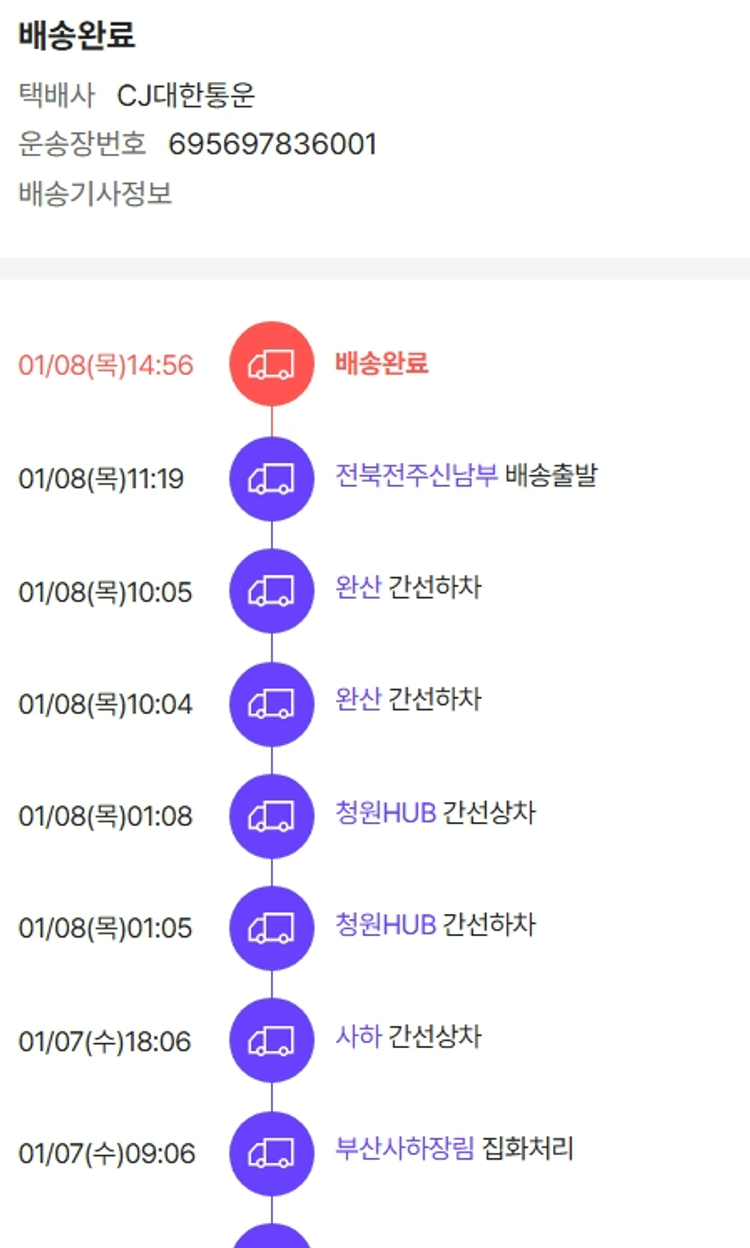Open the 완산 link at 10:04
The height and width of the screenshot is (1248, 750).
[358, 699]
